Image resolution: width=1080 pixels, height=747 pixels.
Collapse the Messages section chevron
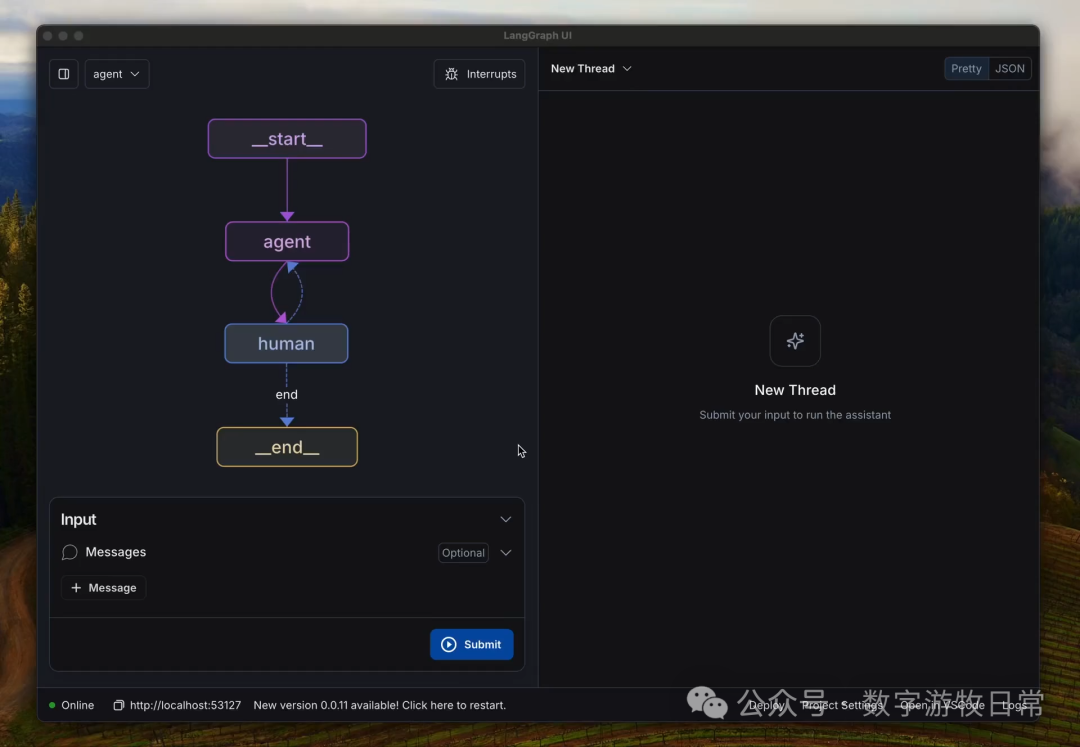tap(506, 553)
